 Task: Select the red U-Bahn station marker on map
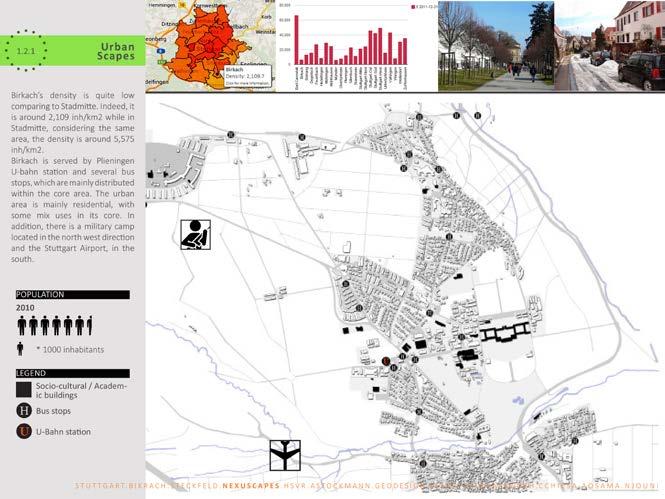coord(386,361)
